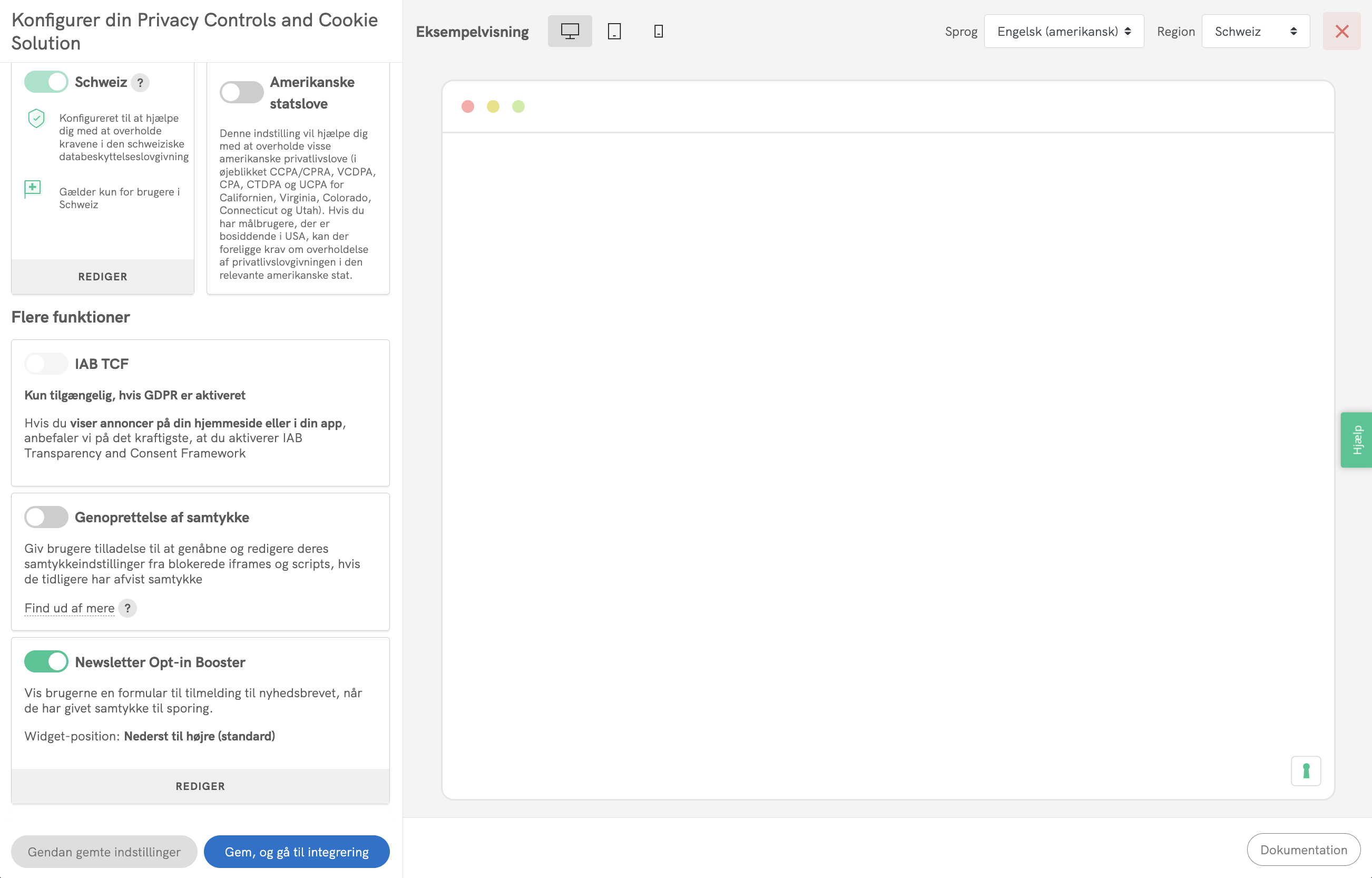Disable the Schweiz toggle

[x=46, y=82]
